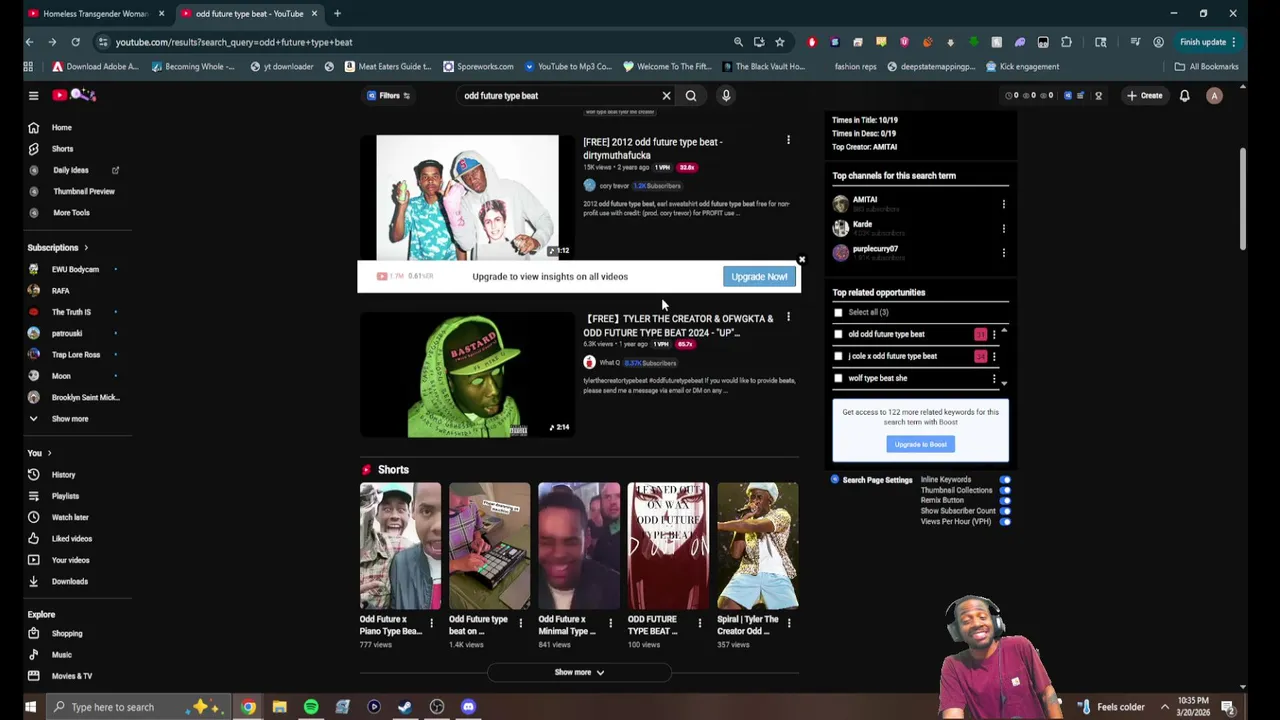Open Discord from the taskbar
1280x720 pixels.
(468, 707)
